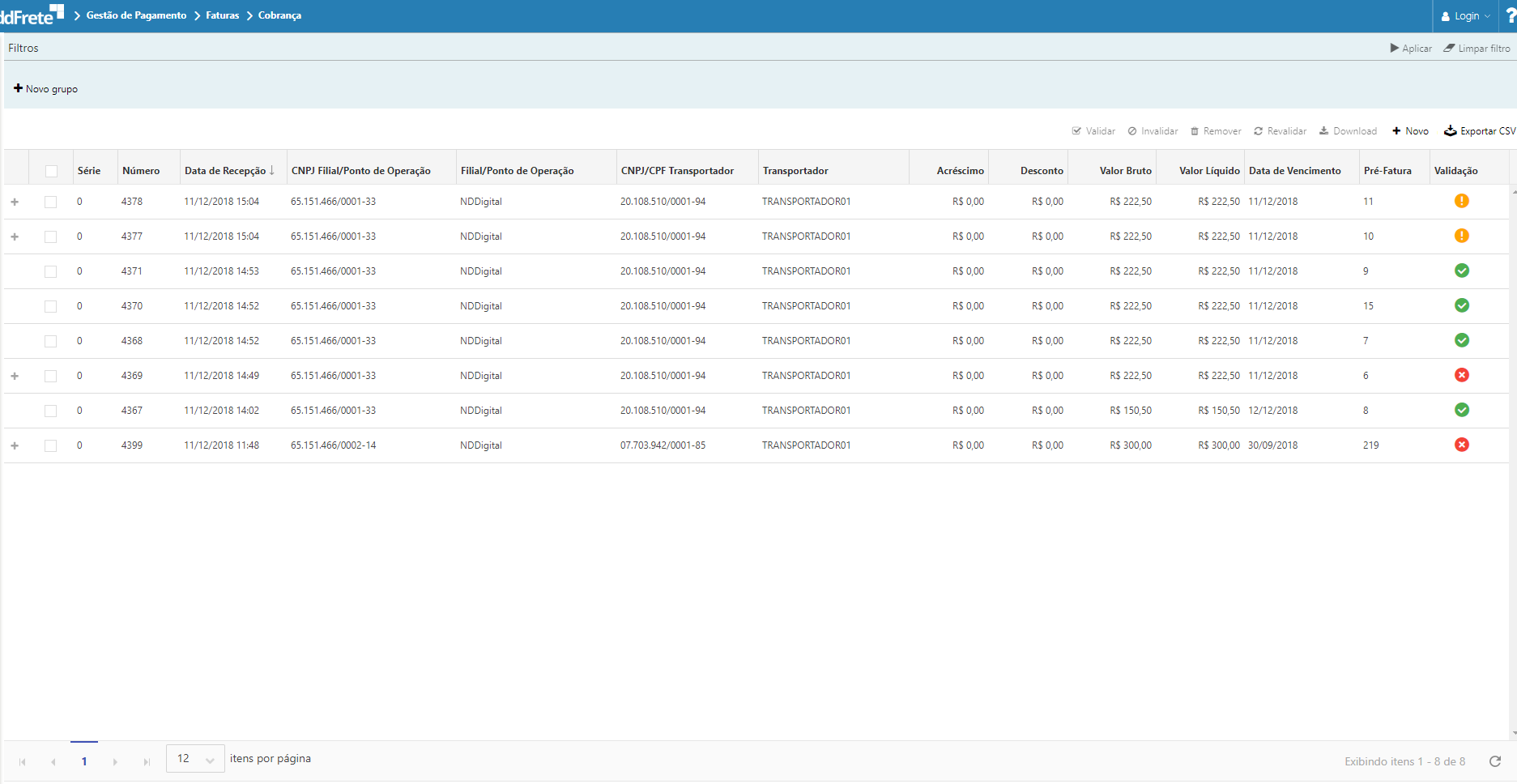Add a filter group with Novo grupo

[x=46, y=89]
